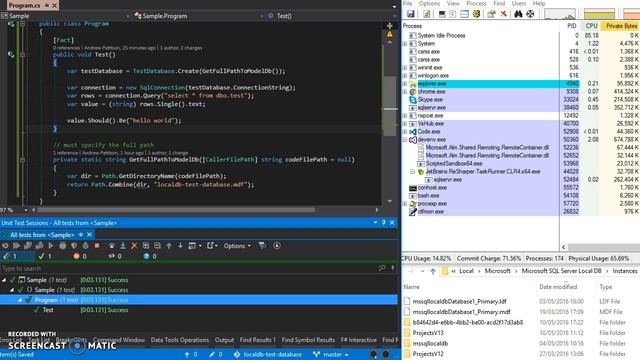Click the Debug tests bug icon
640x360 pixels.
[62, 246]
